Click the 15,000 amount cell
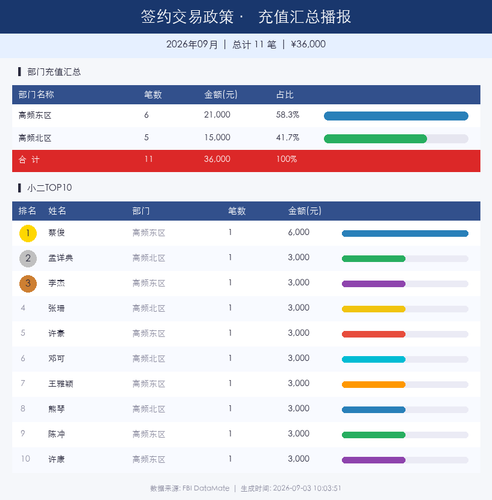 [x=217, y=137]
